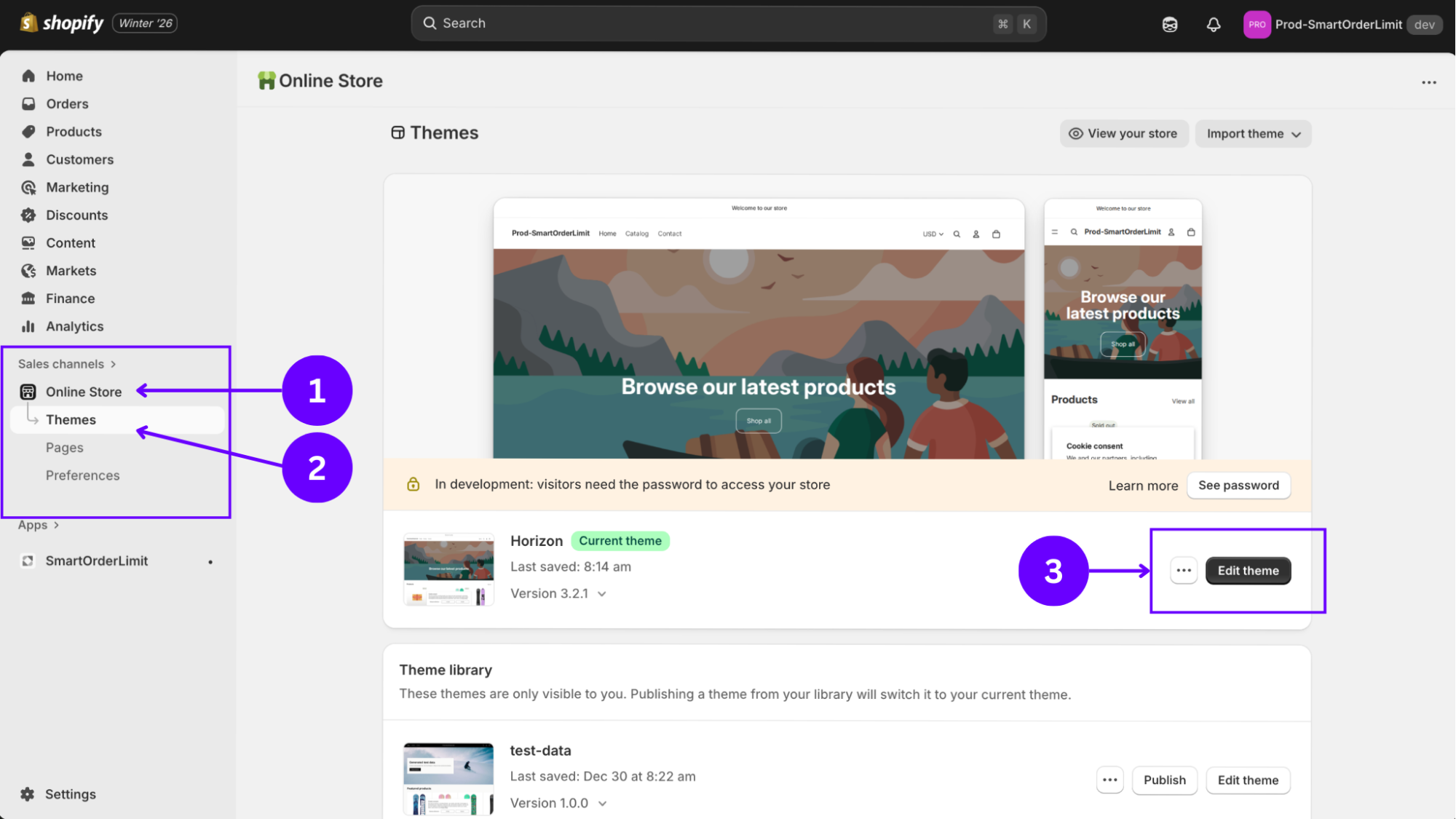Click page-level more actions dots top right
Image resolution: width=1456 pixels, height=819 pixels.
1429,82
